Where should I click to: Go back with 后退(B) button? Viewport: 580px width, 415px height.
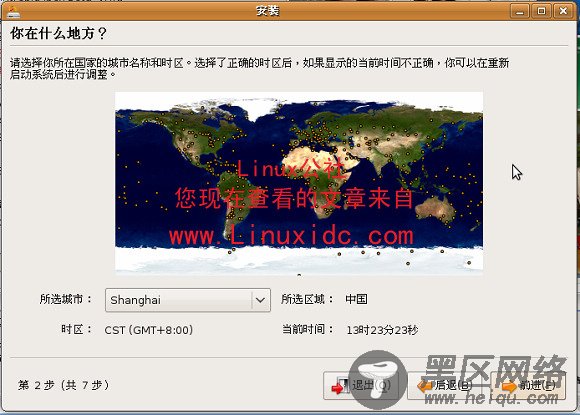pyautogui.click(x=445, y=385)
